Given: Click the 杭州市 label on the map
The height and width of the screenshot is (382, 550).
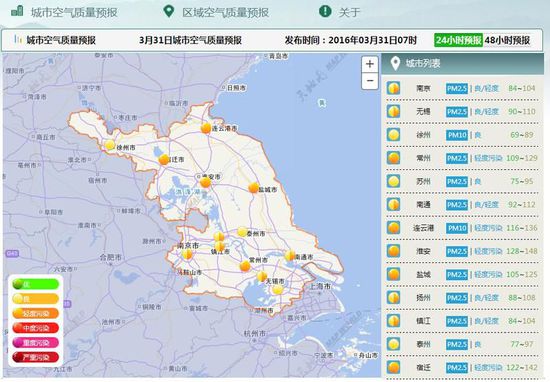Looking at the screenshot, I should (x=255, y=333).
